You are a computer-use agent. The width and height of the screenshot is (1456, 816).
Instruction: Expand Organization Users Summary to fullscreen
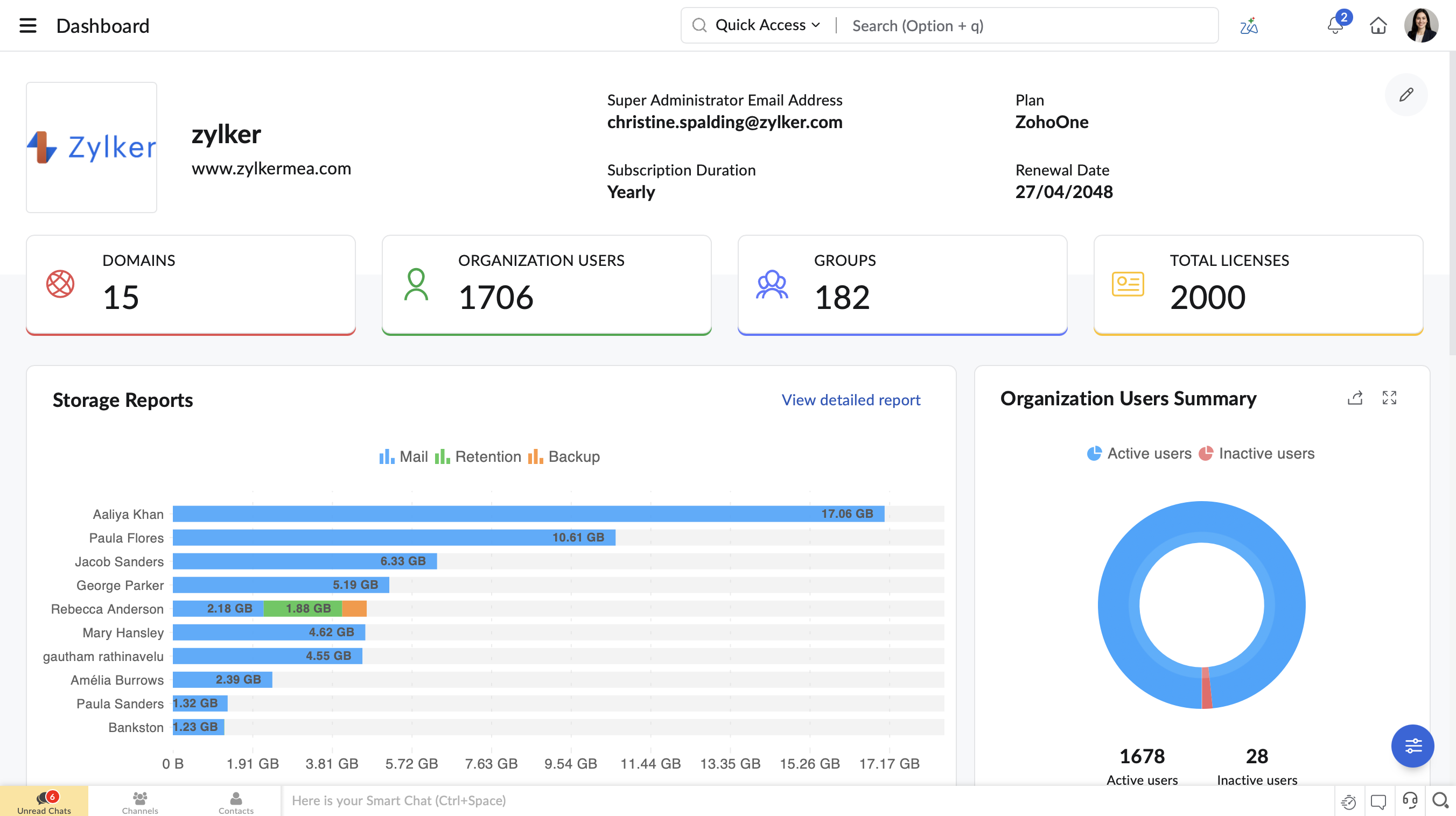pyautogui.click(x=1389, y=398)
